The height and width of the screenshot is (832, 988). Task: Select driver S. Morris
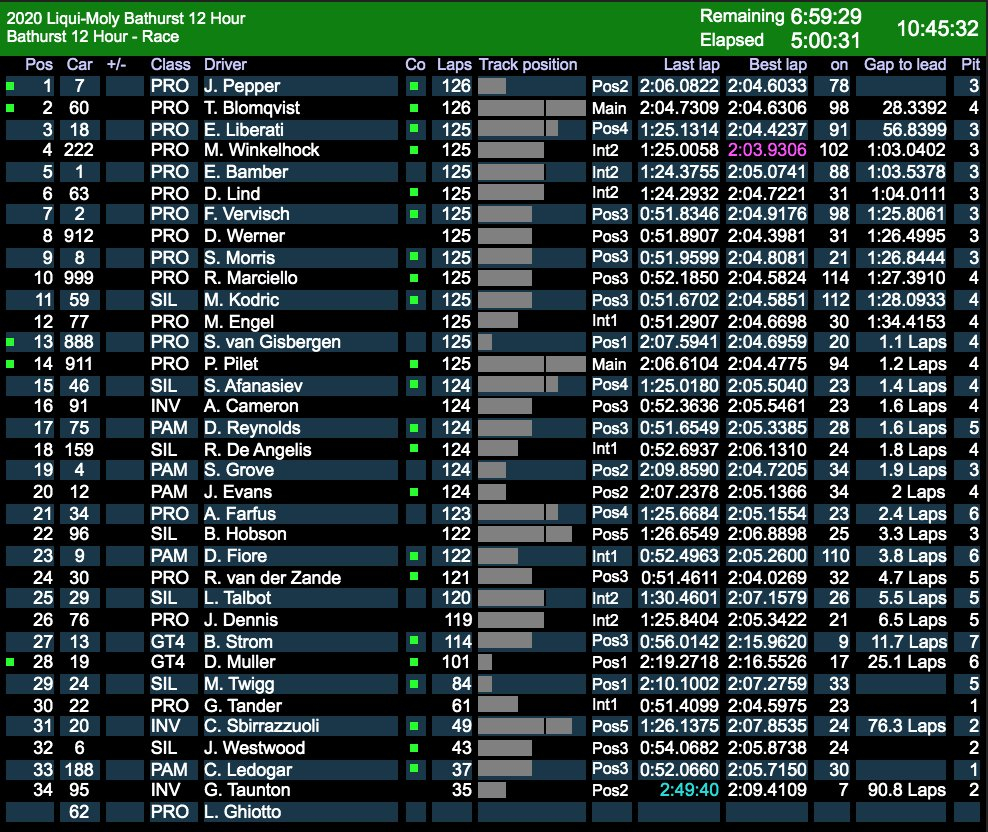pos(239,257)
